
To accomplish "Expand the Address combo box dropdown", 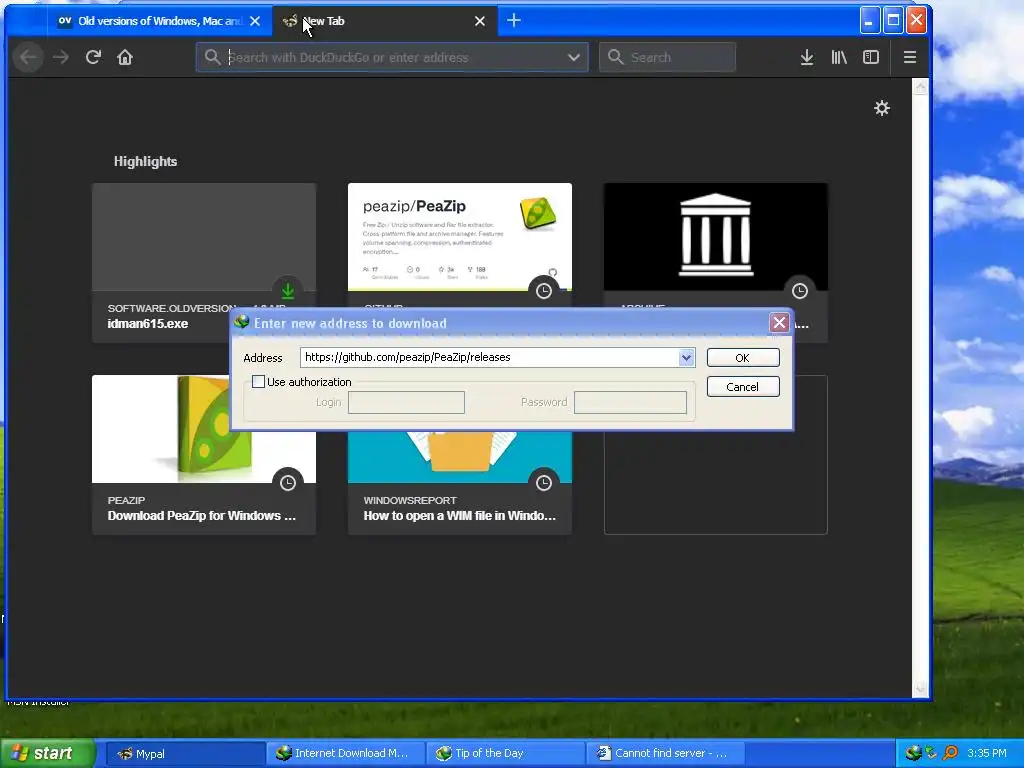I will 686,357.
